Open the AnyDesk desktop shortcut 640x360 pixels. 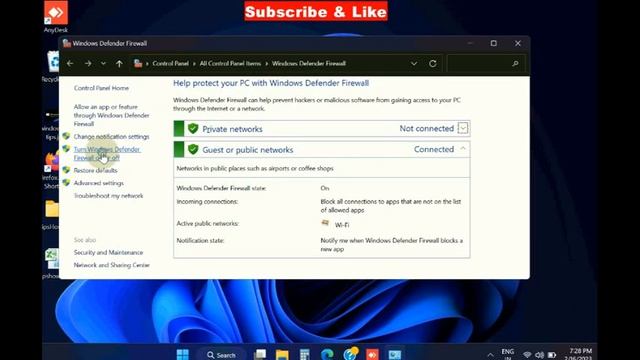56,17
